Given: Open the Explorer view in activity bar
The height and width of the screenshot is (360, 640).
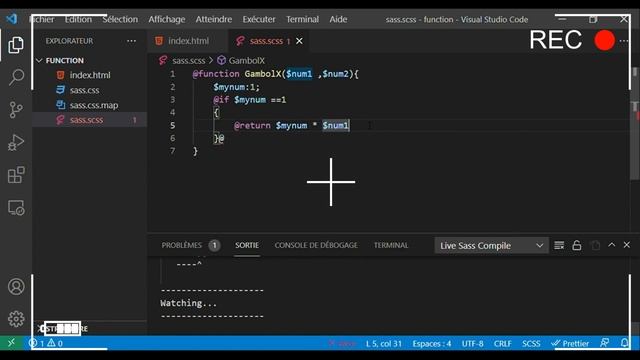Looking at the screenshot, I should click(16, 44).
